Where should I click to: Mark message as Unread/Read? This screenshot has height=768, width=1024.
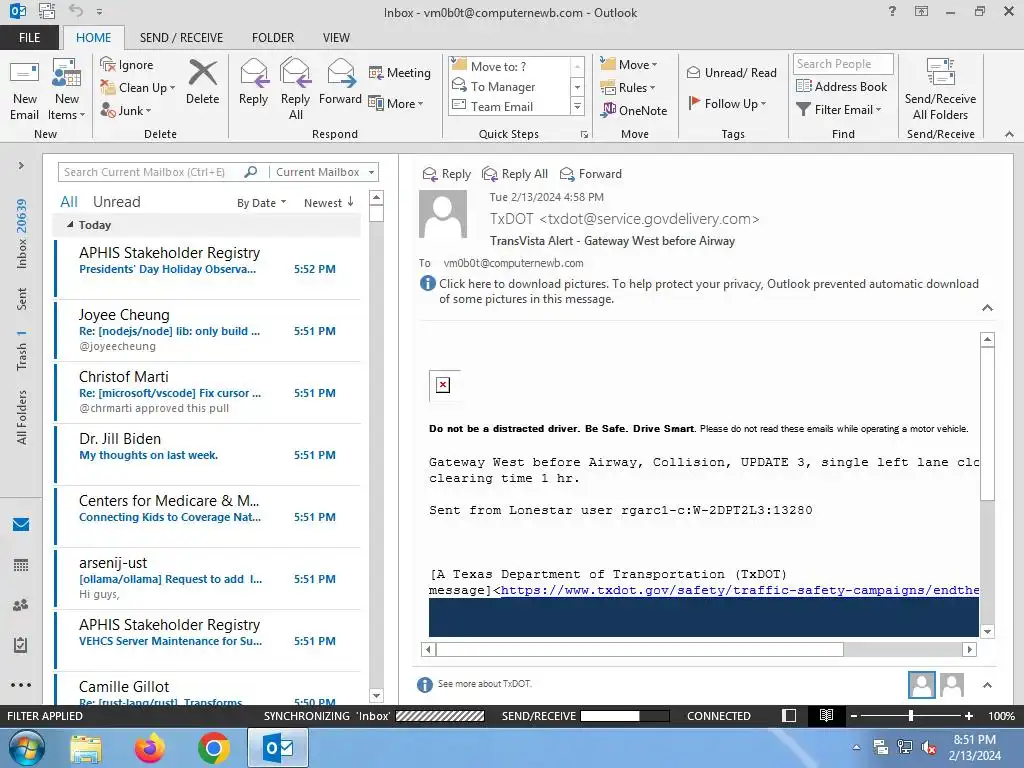(x=731, y=72)
